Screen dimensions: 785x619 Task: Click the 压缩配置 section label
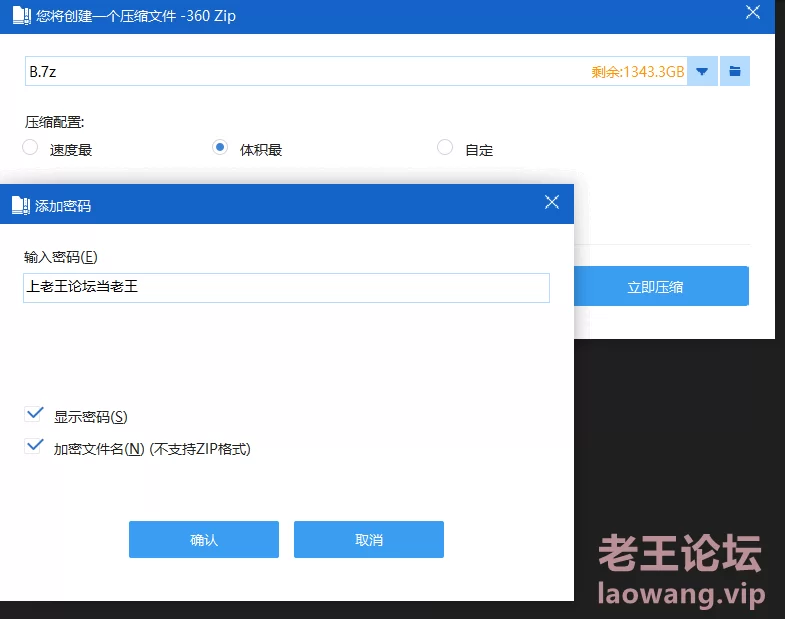click(54, 122)
